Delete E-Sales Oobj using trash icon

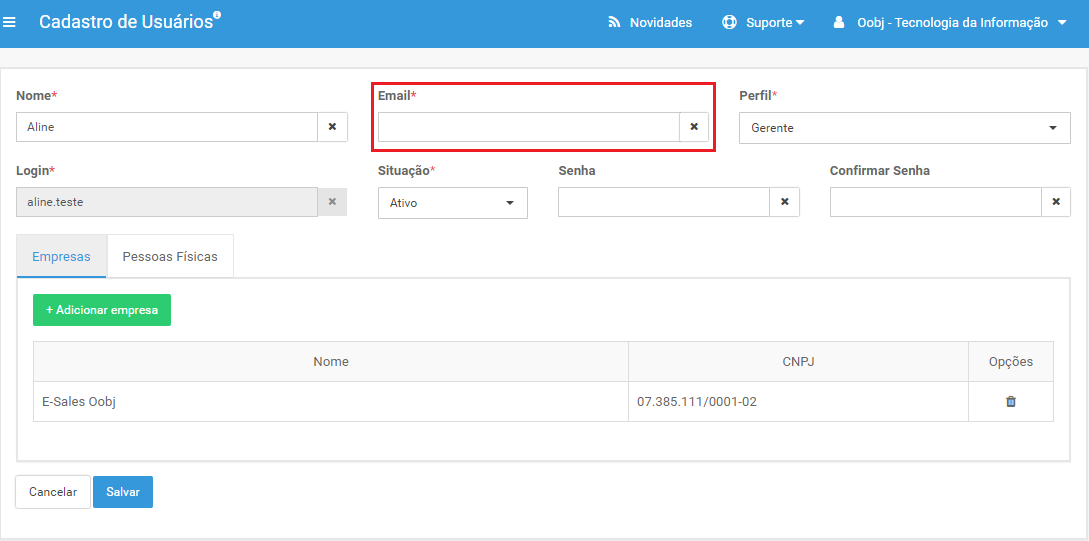[x=1011, y=401]
